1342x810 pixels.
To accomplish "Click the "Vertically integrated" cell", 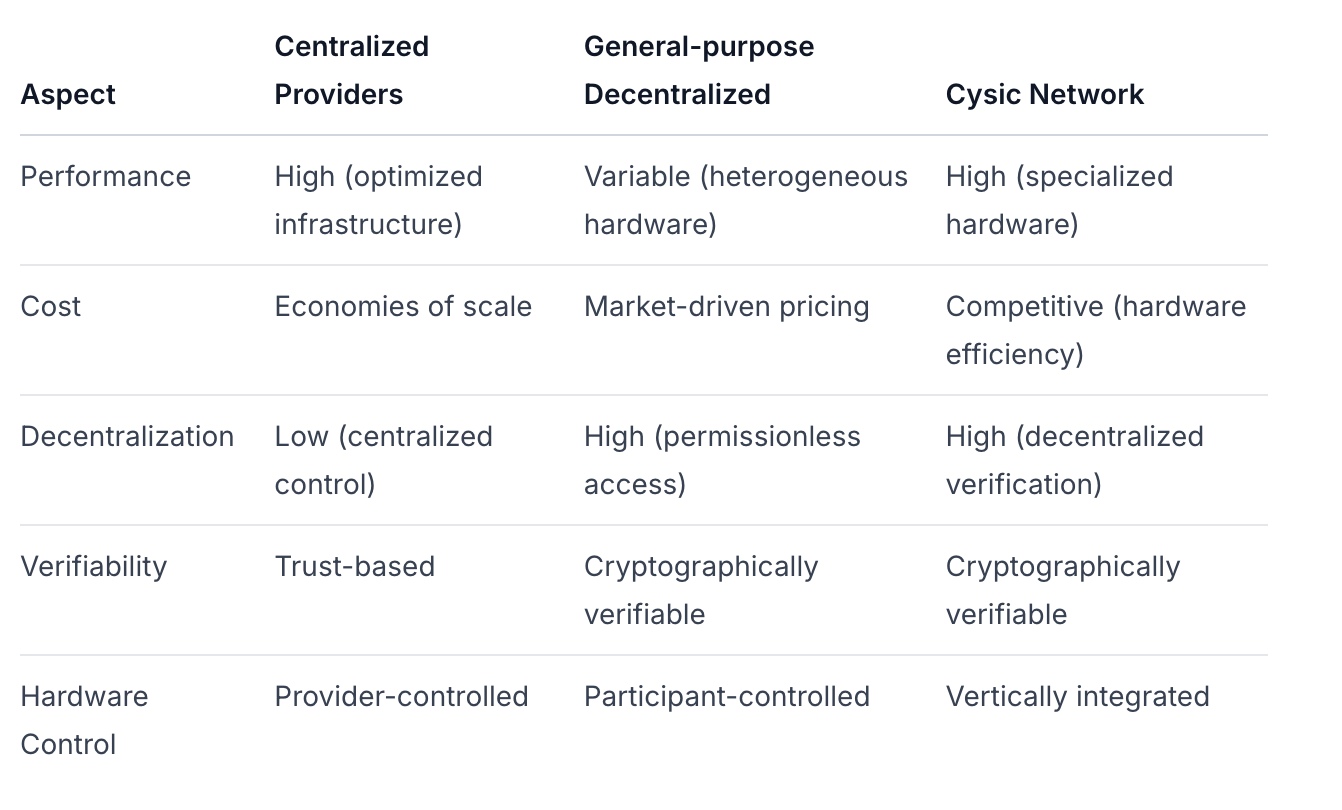I will pyautogui.click(x=1077, y=697).
